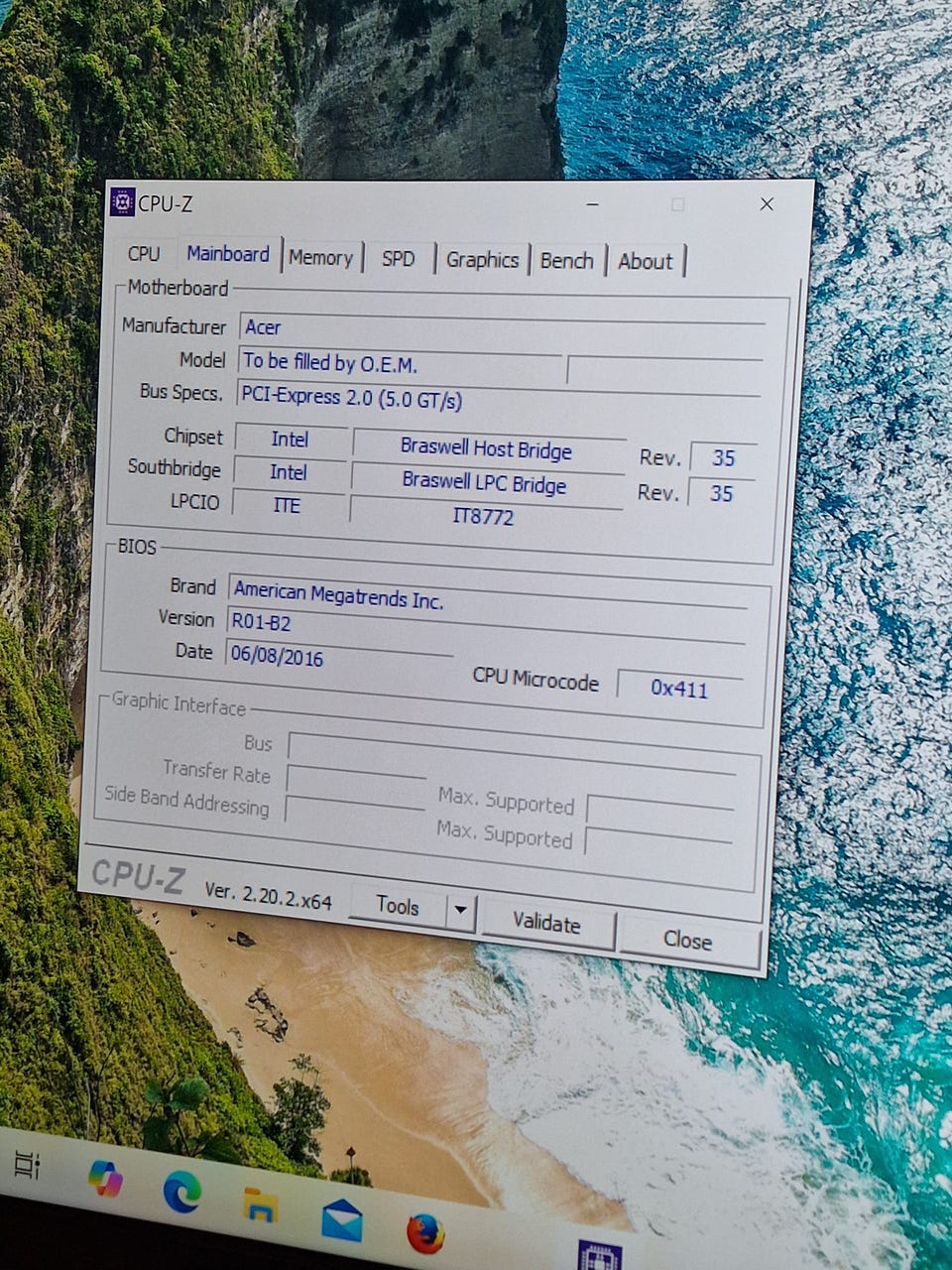This screenshot has width=952, height=1270.
Task: Click the 'Southbridge' label
Action: (174, 467)
